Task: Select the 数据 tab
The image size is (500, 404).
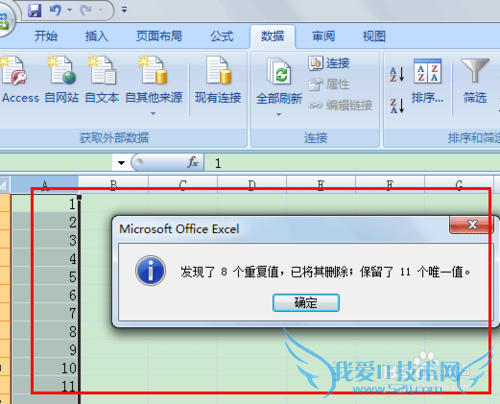Action: (x=272, y=36)
